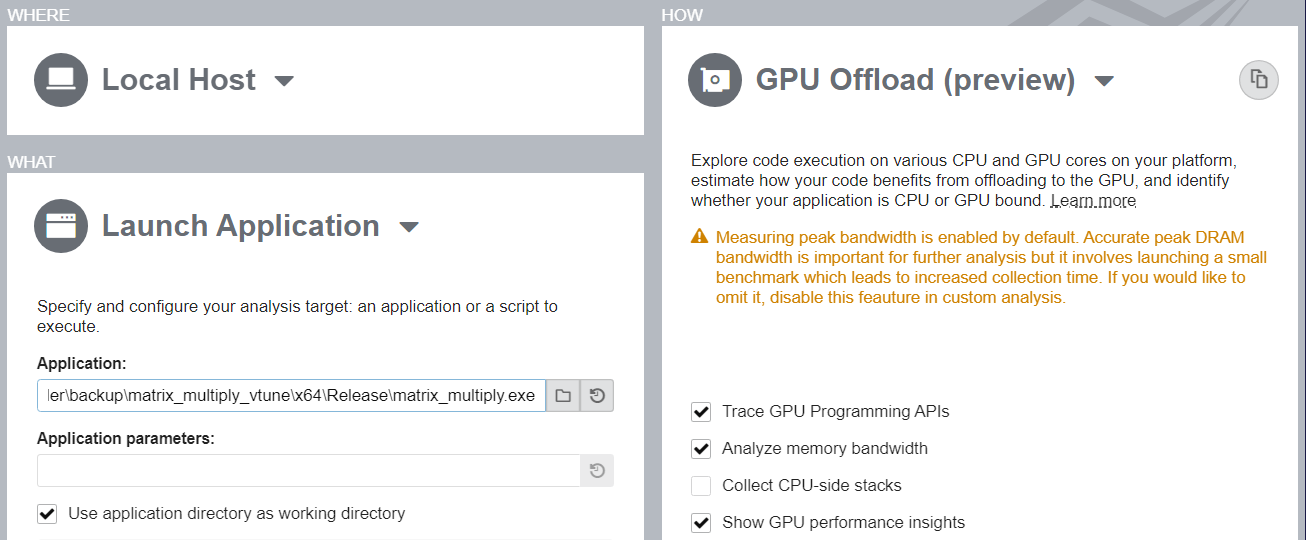Uncheck Use application directory as working directory

coord(47,514)
